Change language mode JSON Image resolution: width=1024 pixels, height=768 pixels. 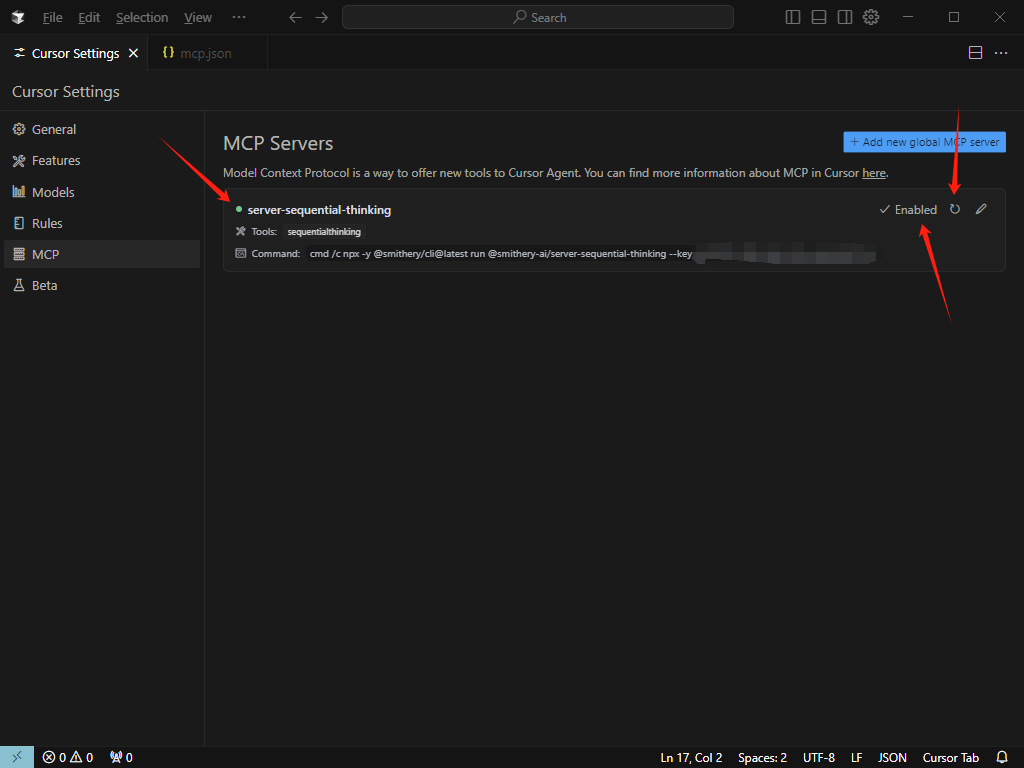tap(892, 758)
